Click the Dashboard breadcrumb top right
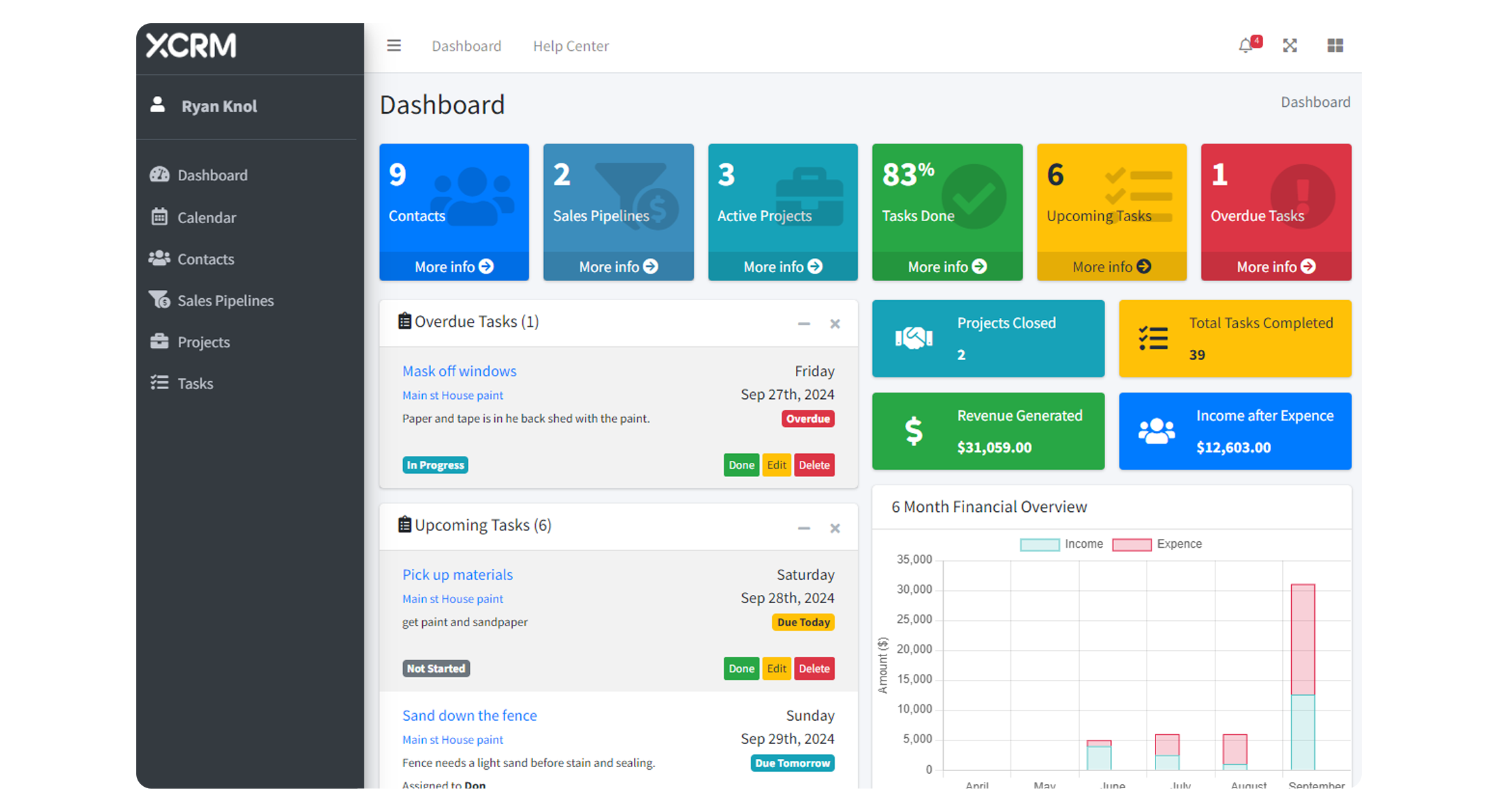The width and height of the screenshot is (1498, 812). (1315, 101)
